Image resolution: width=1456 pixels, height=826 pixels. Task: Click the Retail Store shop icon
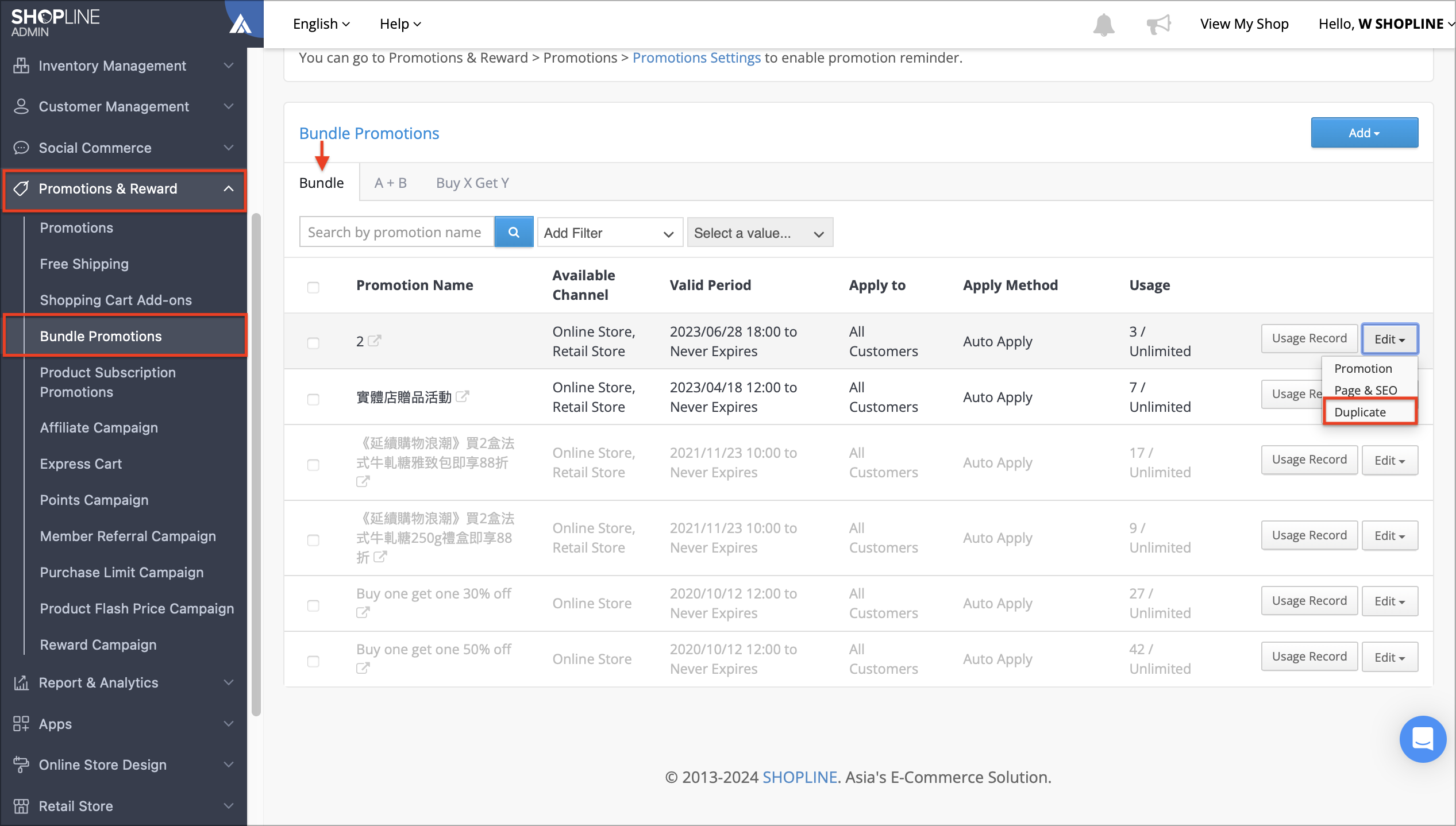21,806
